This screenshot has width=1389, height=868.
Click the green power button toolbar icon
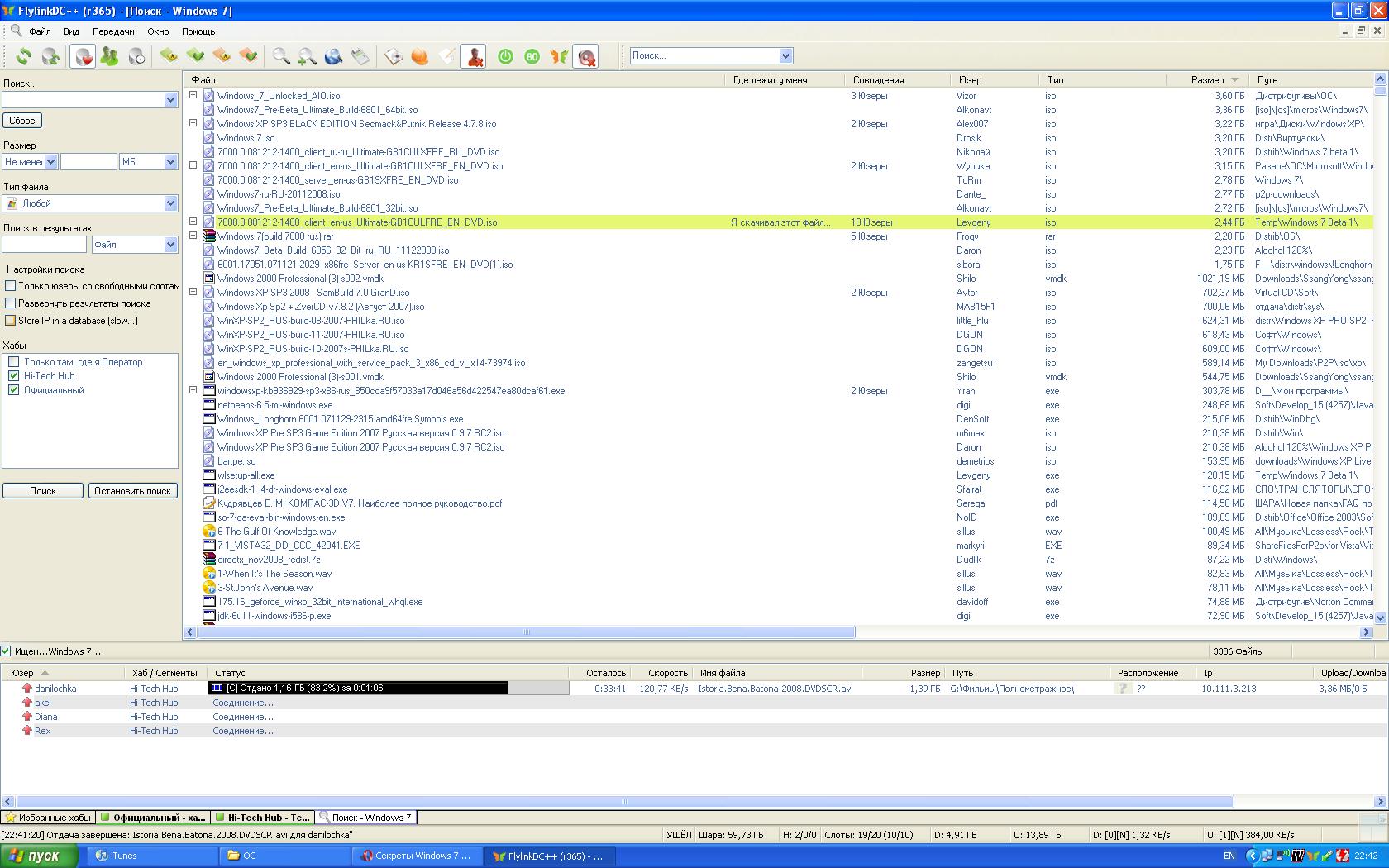pyautogui.click(x=505, y=56)
